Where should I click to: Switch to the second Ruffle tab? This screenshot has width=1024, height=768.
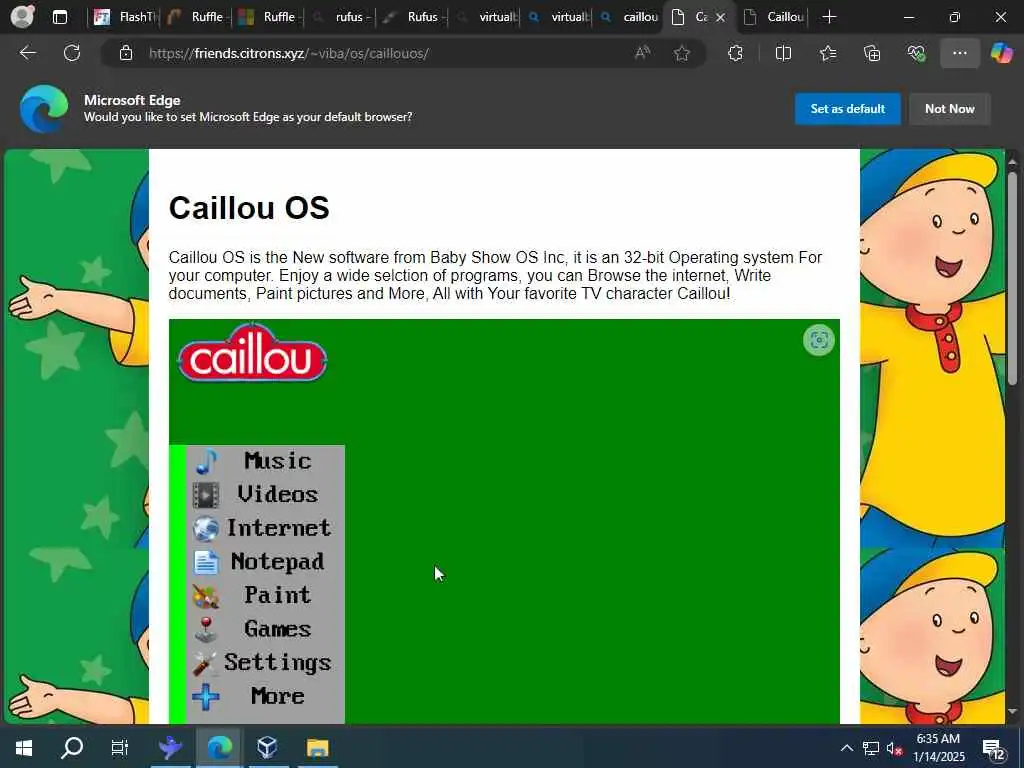(x=266, y=17)
